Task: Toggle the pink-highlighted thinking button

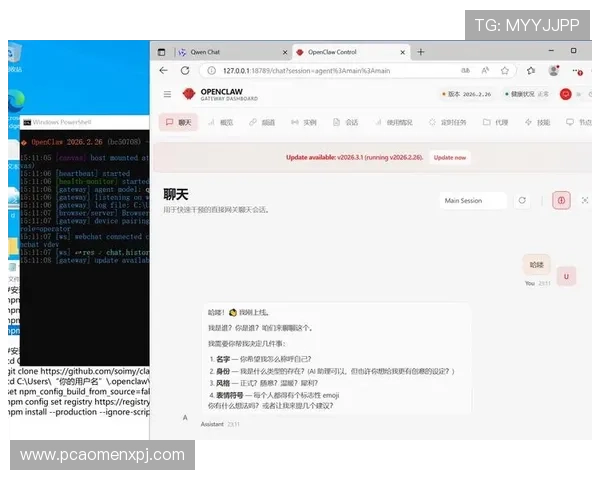Action: point(561,200)
